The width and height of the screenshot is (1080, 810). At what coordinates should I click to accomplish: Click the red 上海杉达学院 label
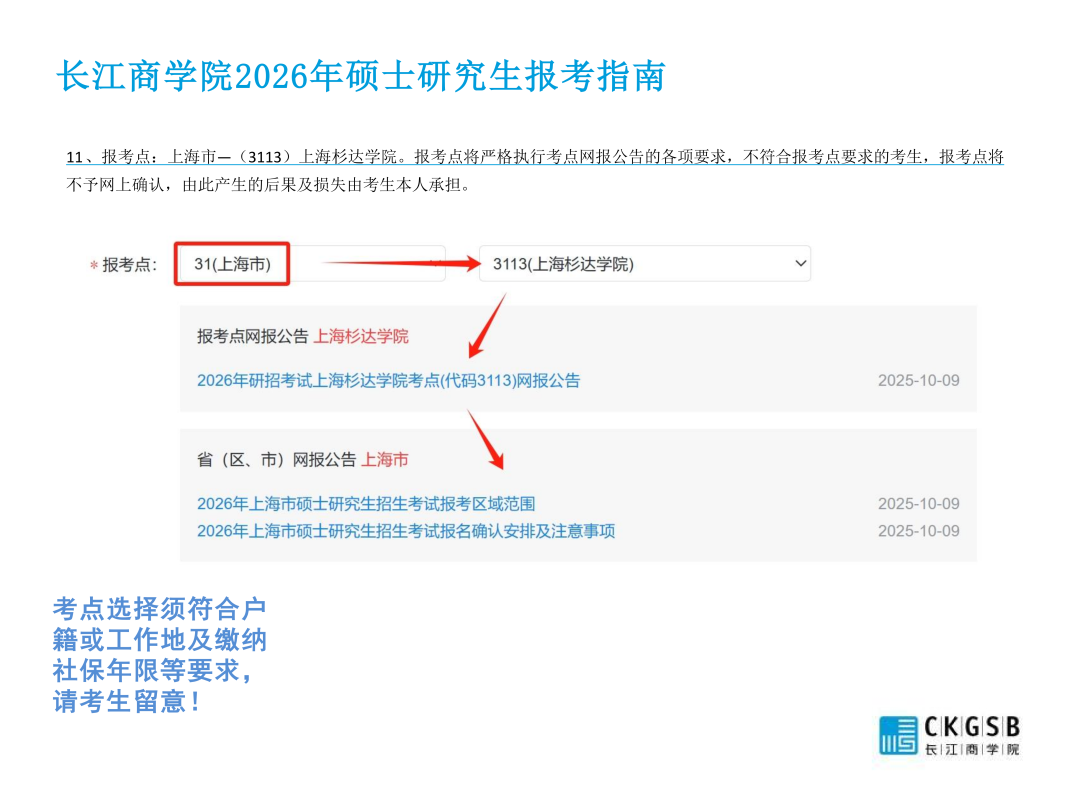[x=361, y=336]
